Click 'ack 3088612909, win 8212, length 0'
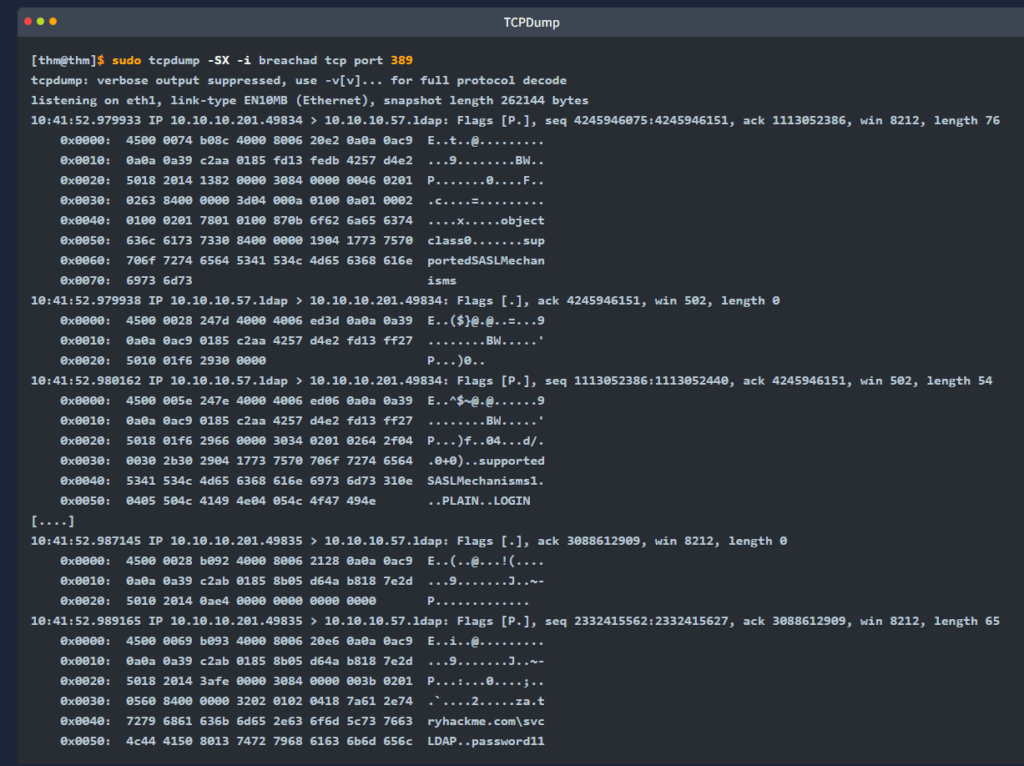 coord(662,541)
